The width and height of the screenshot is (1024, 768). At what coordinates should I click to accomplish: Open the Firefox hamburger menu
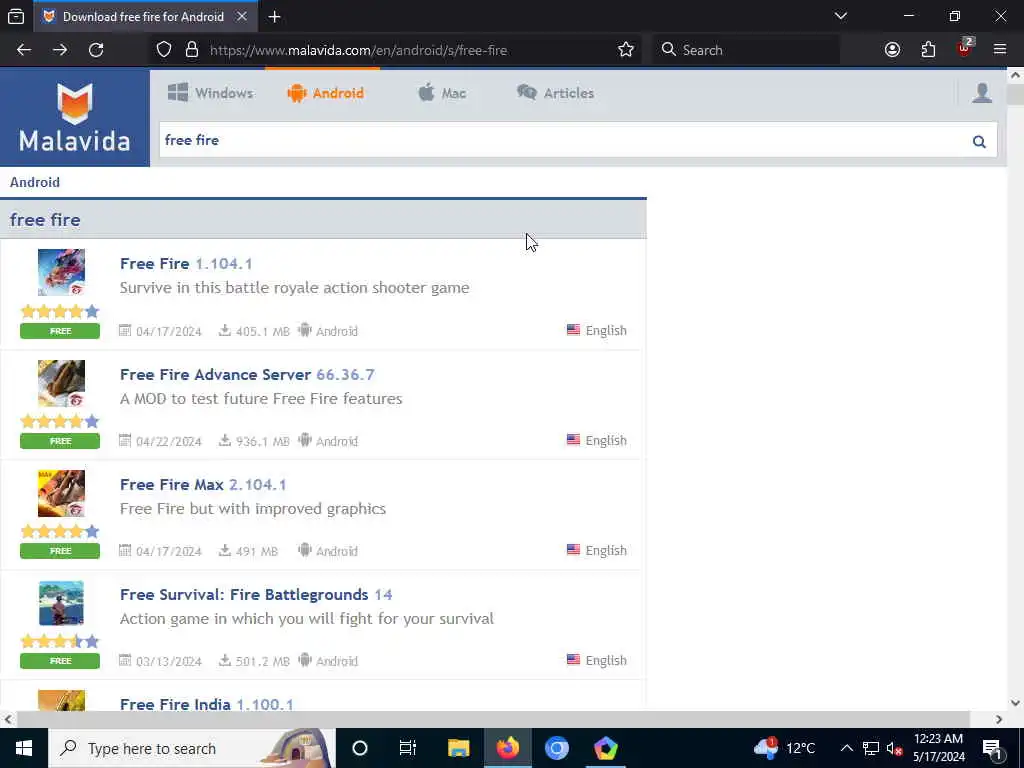(x=1000, y=50)
